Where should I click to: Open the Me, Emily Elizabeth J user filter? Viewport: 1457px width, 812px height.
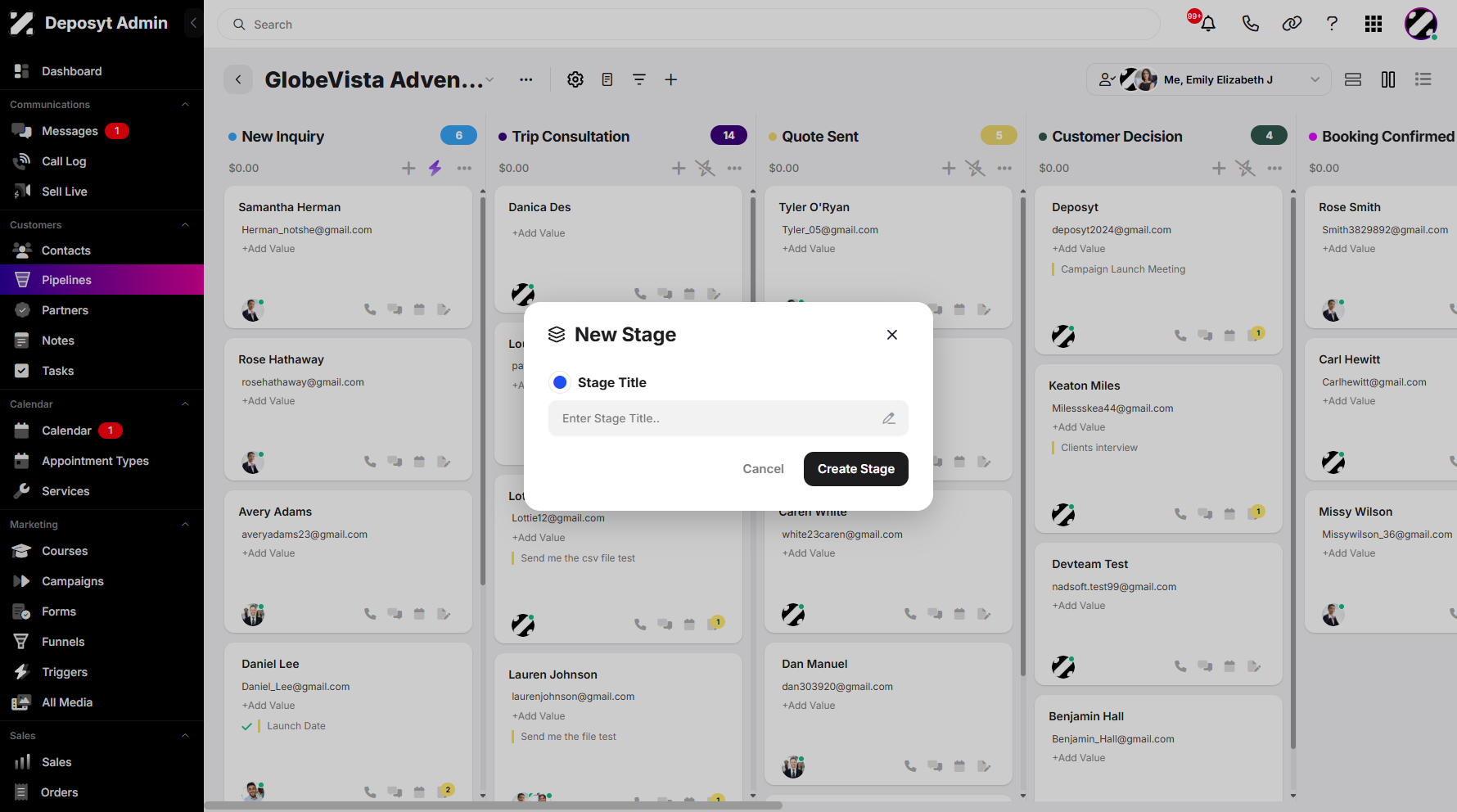[x=1209, y=79]
